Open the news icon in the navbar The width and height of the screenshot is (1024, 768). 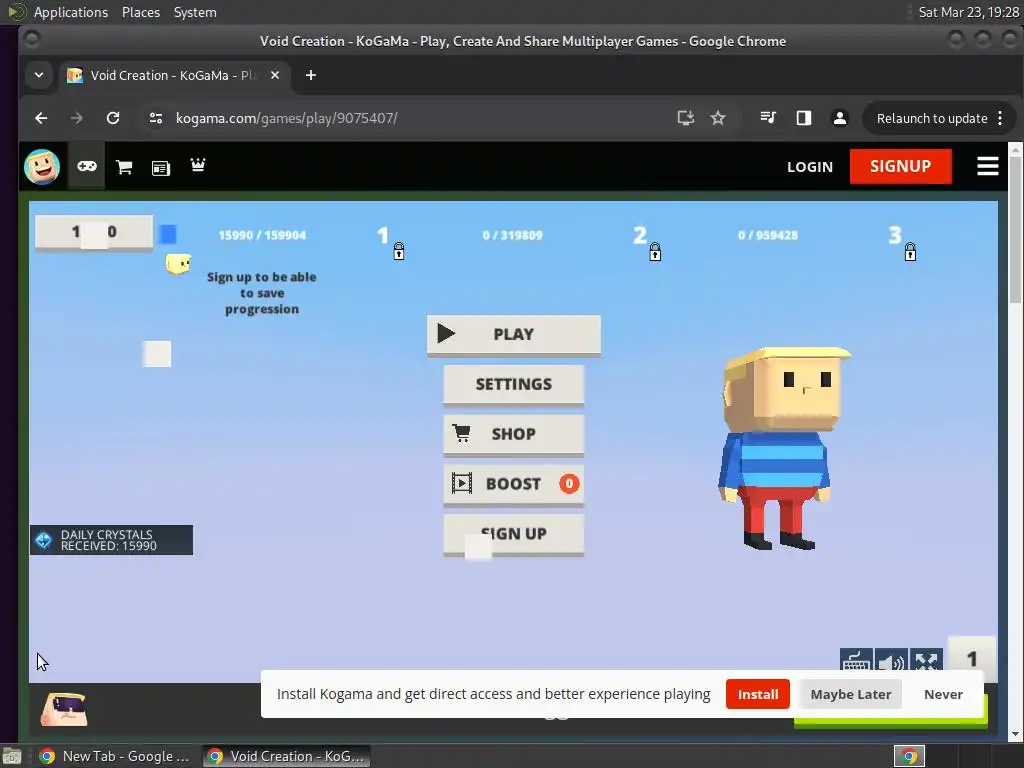[161, 168]
